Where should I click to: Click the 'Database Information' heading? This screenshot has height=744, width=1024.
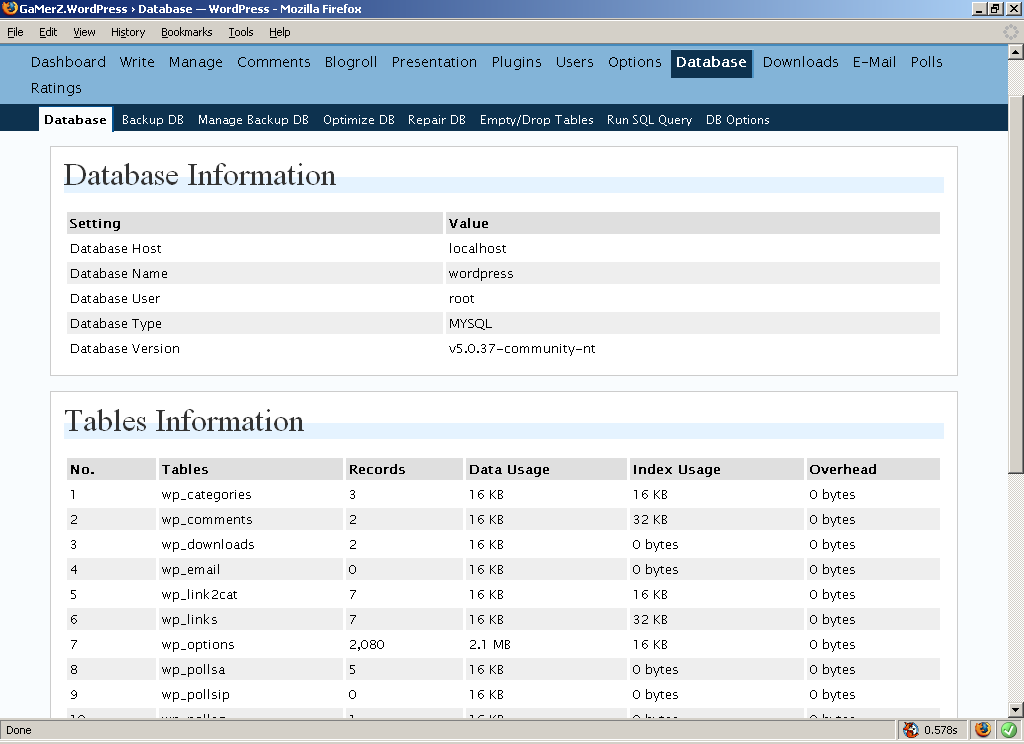pyautogui.click(x=199, y=175)
